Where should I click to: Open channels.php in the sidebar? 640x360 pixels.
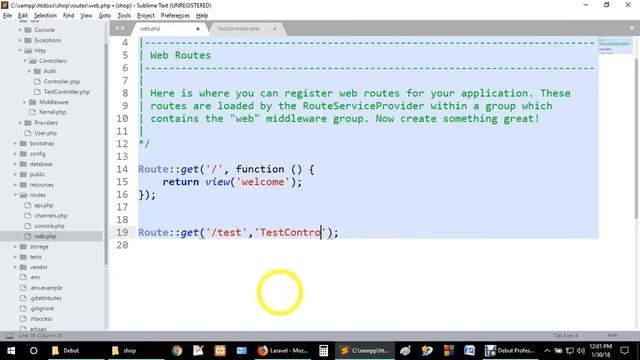click(x=51, y=216)
